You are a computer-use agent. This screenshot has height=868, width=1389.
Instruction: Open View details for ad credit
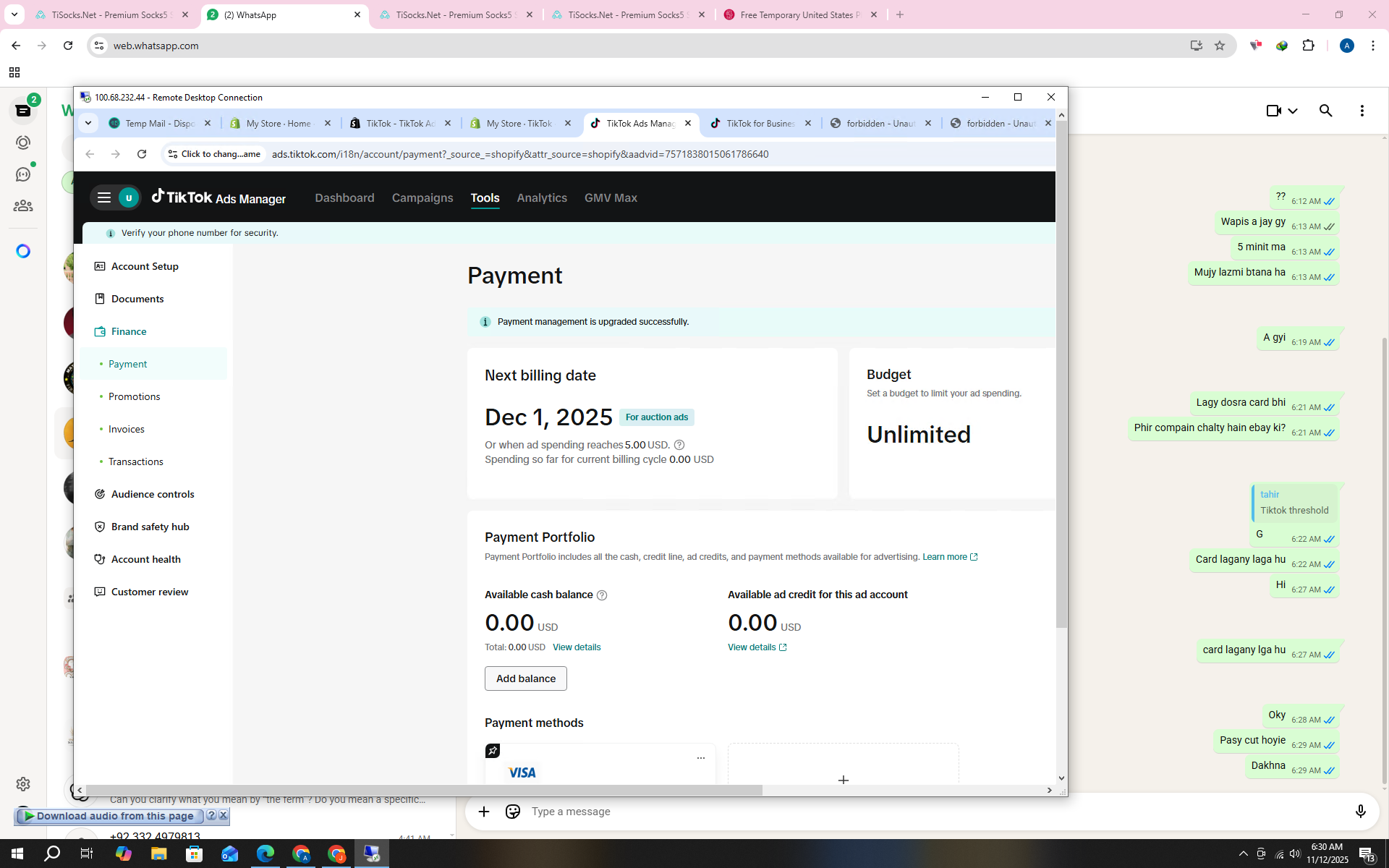coord(757,647)
